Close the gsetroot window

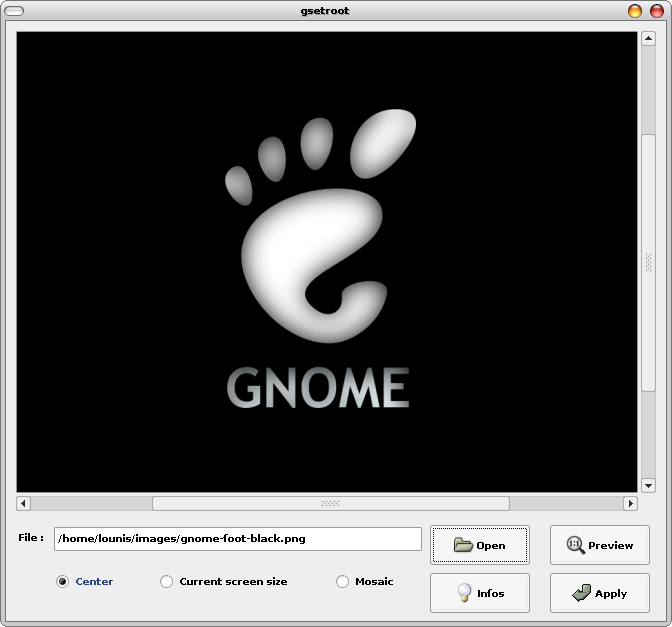[656, 11]
